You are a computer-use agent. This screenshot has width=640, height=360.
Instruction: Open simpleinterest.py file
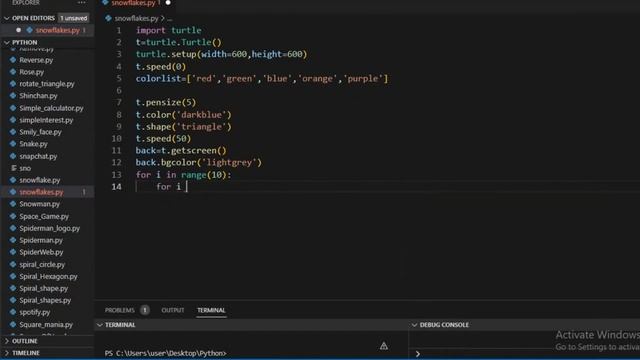46,120
